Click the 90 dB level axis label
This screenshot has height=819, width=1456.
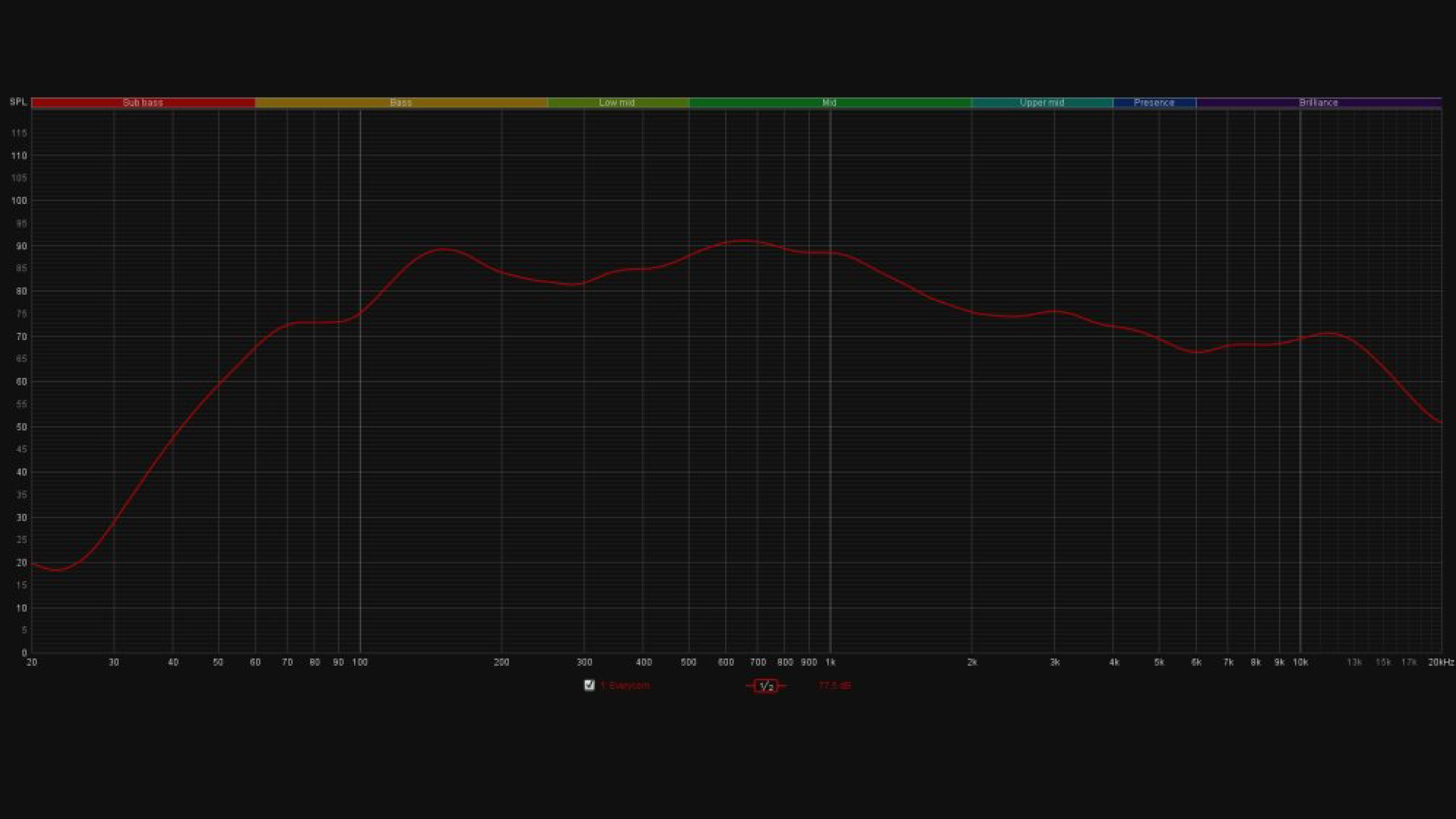(x=21, y=246)
